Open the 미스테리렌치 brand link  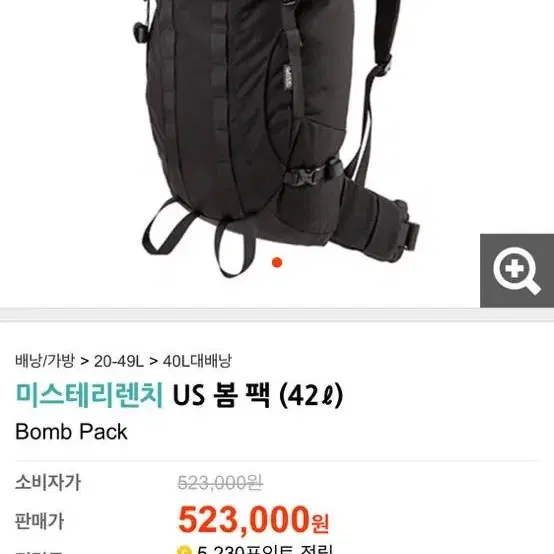[x=89, y=395]
